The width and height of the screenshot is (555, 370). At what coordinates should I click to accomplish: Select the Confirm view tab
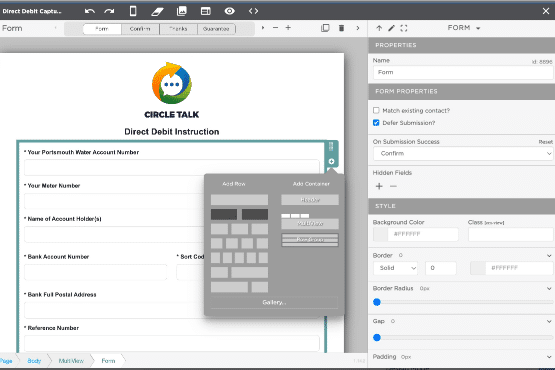tap(140, 29)
